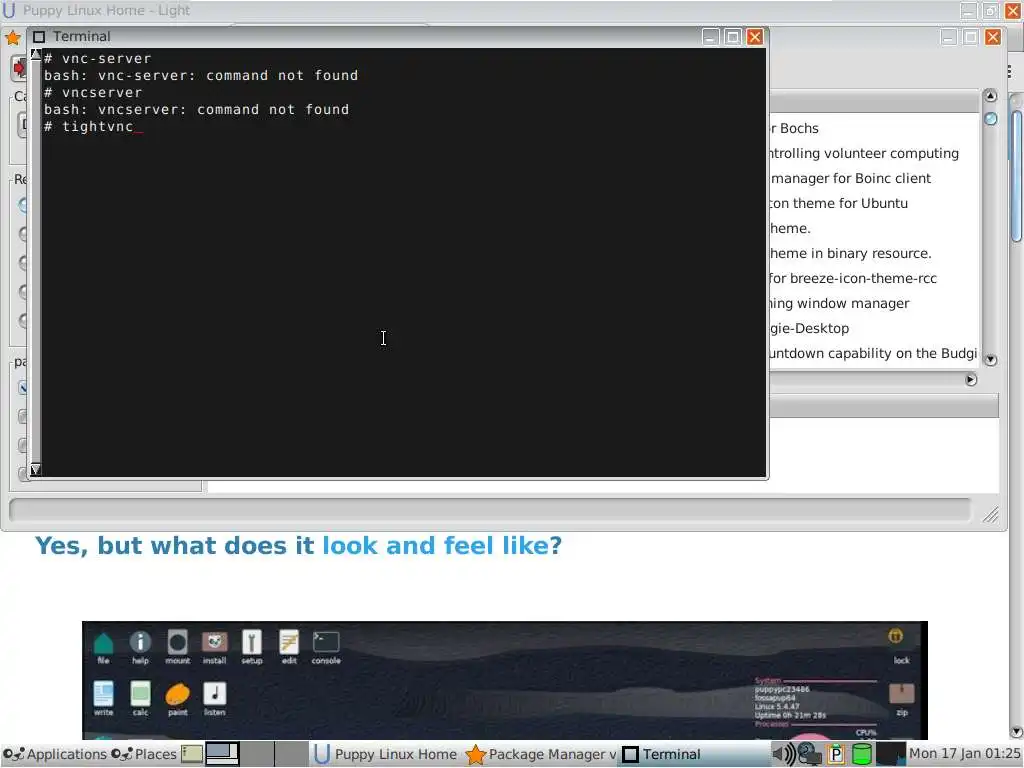Click the Terminal scrollbar down arrow
The width and height of the screenshot is (1024, 768).
pos(36,470)
